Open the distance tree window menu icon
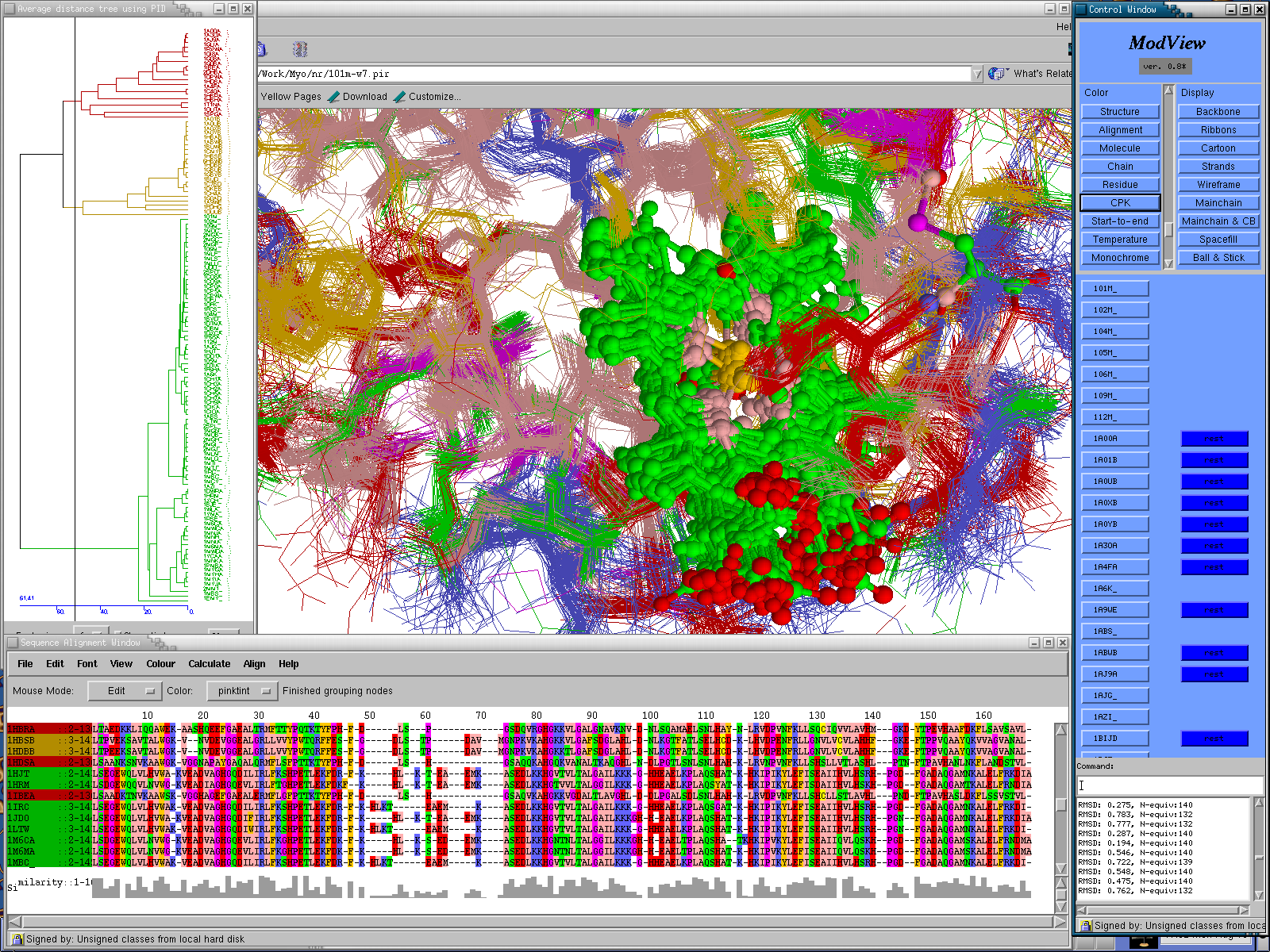Image resolution: width=1270 pixels, height=952 pixels. (x=10, y=9)
